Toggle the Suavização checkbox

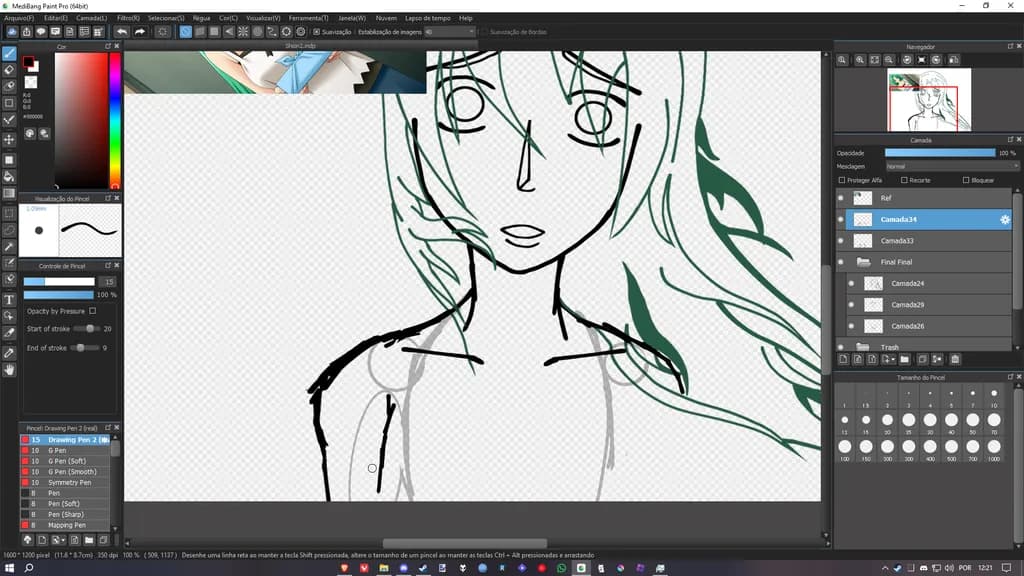(x=317, y=31)
